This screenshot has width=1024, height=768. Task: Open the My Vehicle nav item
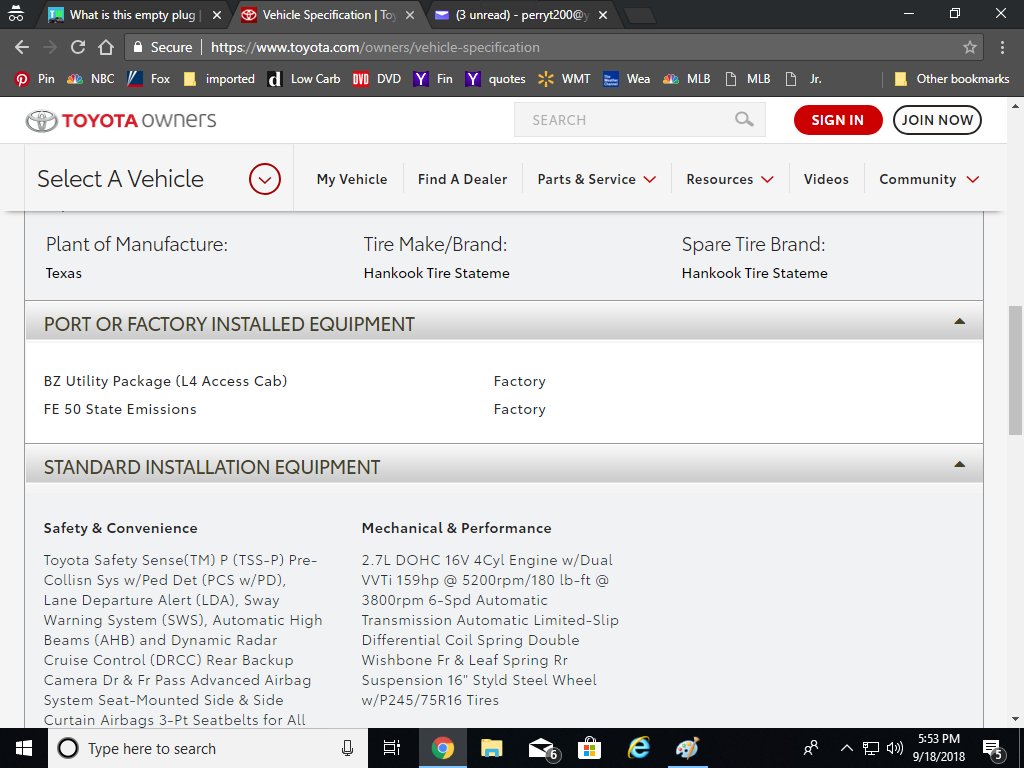click(x=352, y=179)
